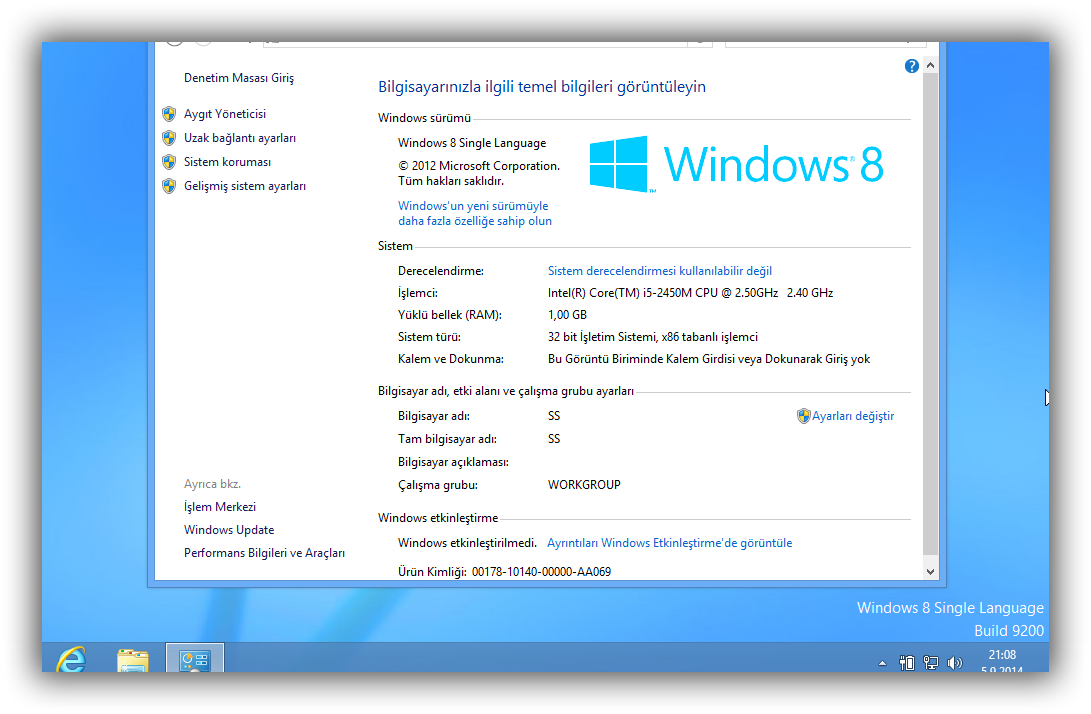
Task: Click the scrollbar down arrow
Action: 931,571
